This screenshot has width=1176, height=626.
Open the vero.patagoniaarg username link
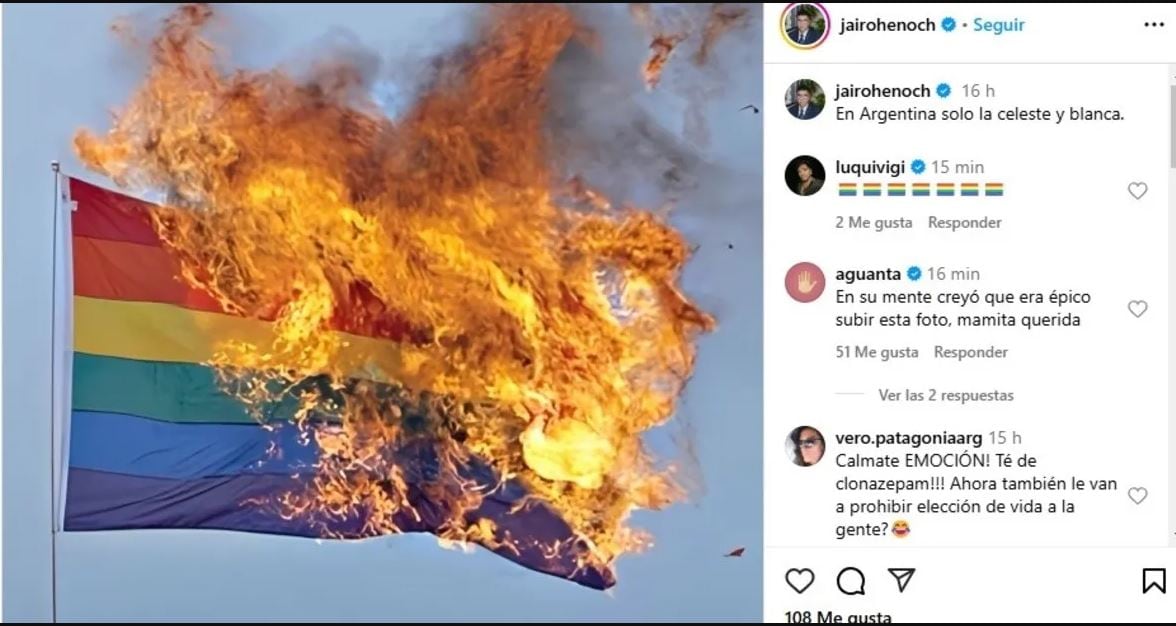(x=908, y=438)
